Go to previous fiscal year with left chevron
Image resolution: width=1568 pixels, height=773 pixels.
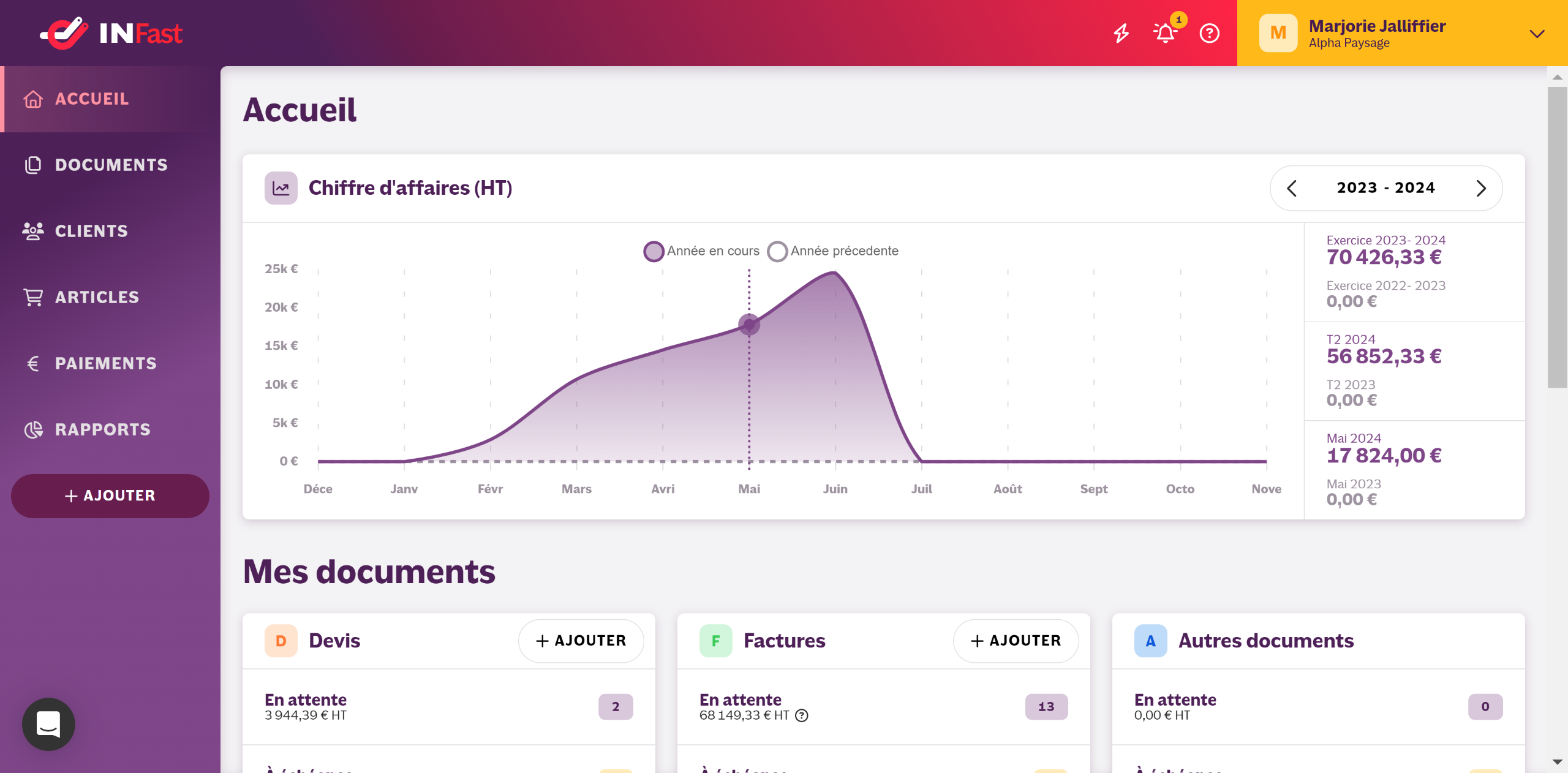(x=1292, y=188)
